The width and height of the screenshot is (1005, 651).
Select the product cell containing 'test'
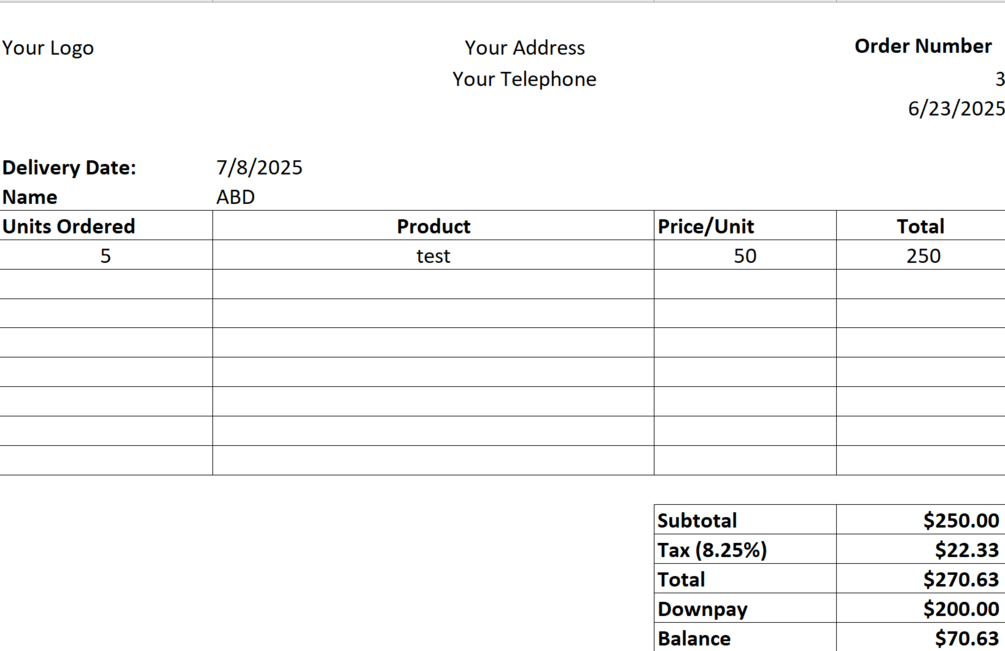click(433, 256)
